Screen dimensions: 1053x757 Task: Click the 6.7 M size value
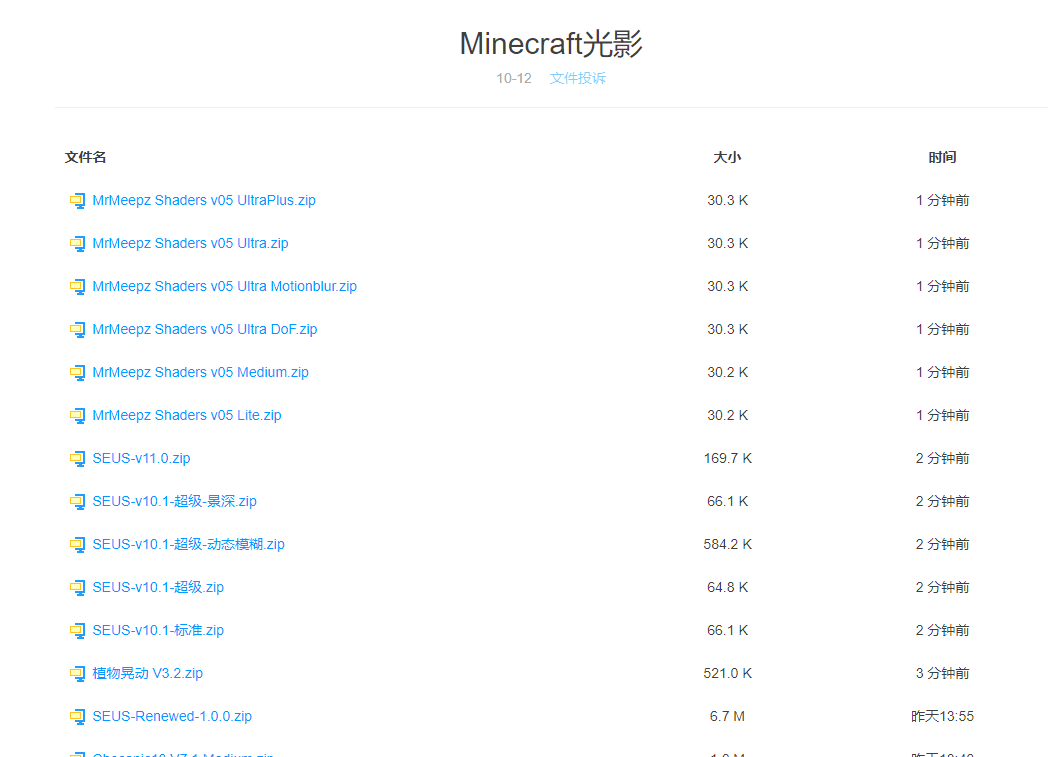click(x=727, y=716)
